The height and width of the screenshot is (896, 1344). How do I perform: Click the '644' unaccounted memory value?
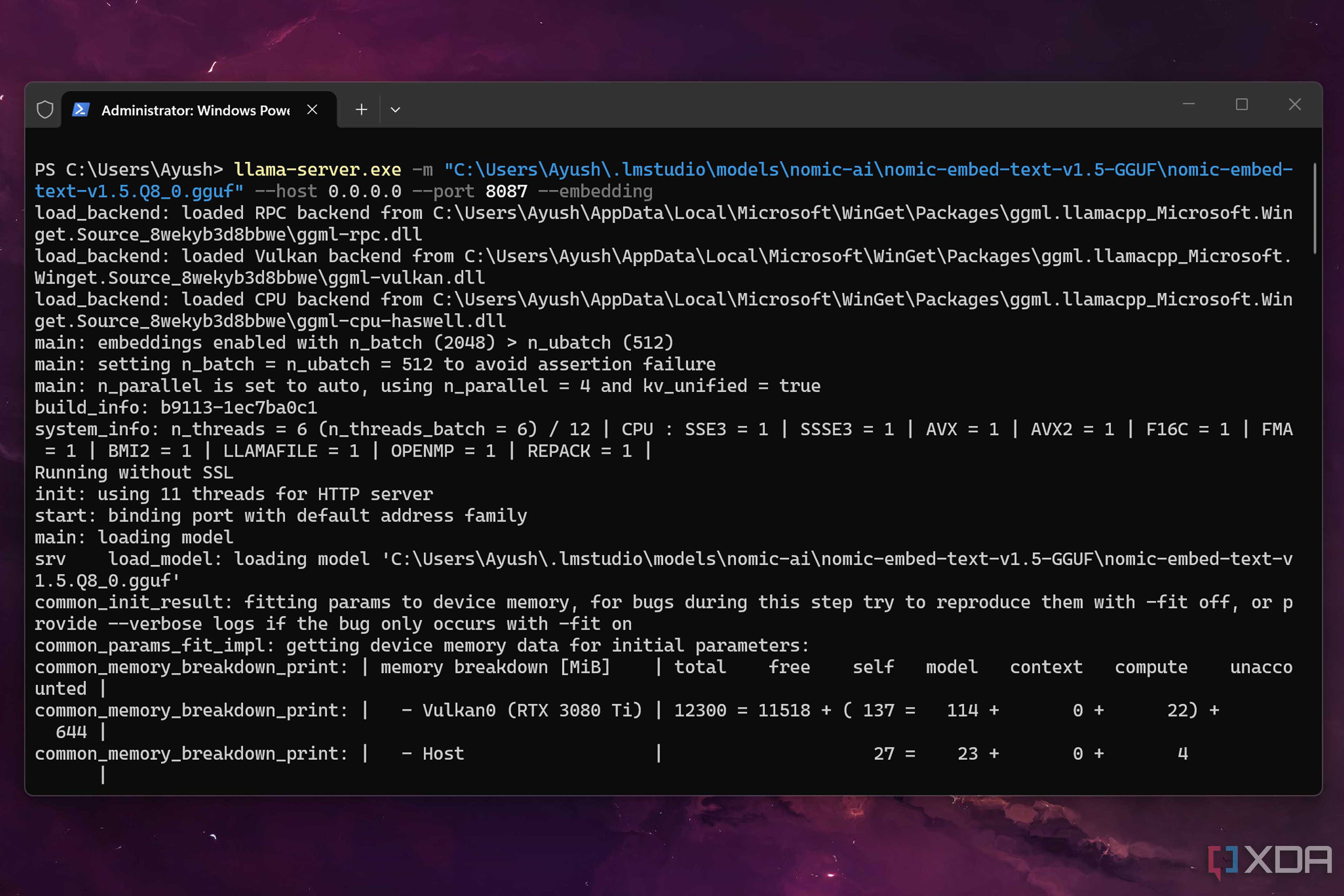[x=71, y=732]
